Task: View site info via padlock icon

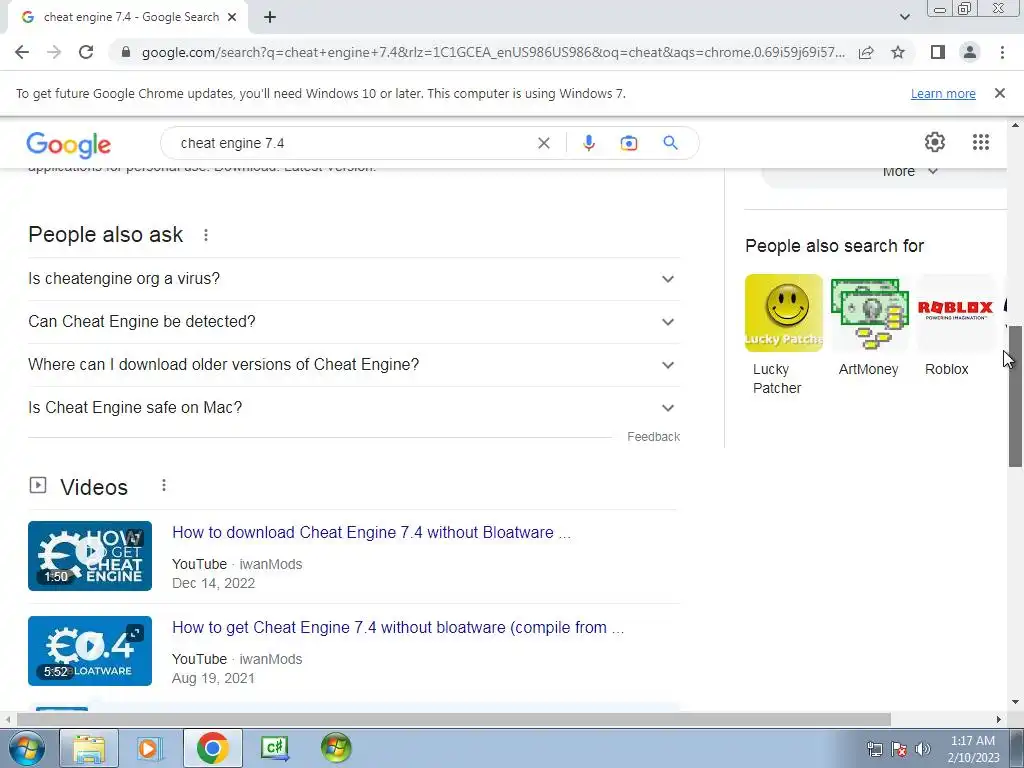Action: click(x=126, y=52)
